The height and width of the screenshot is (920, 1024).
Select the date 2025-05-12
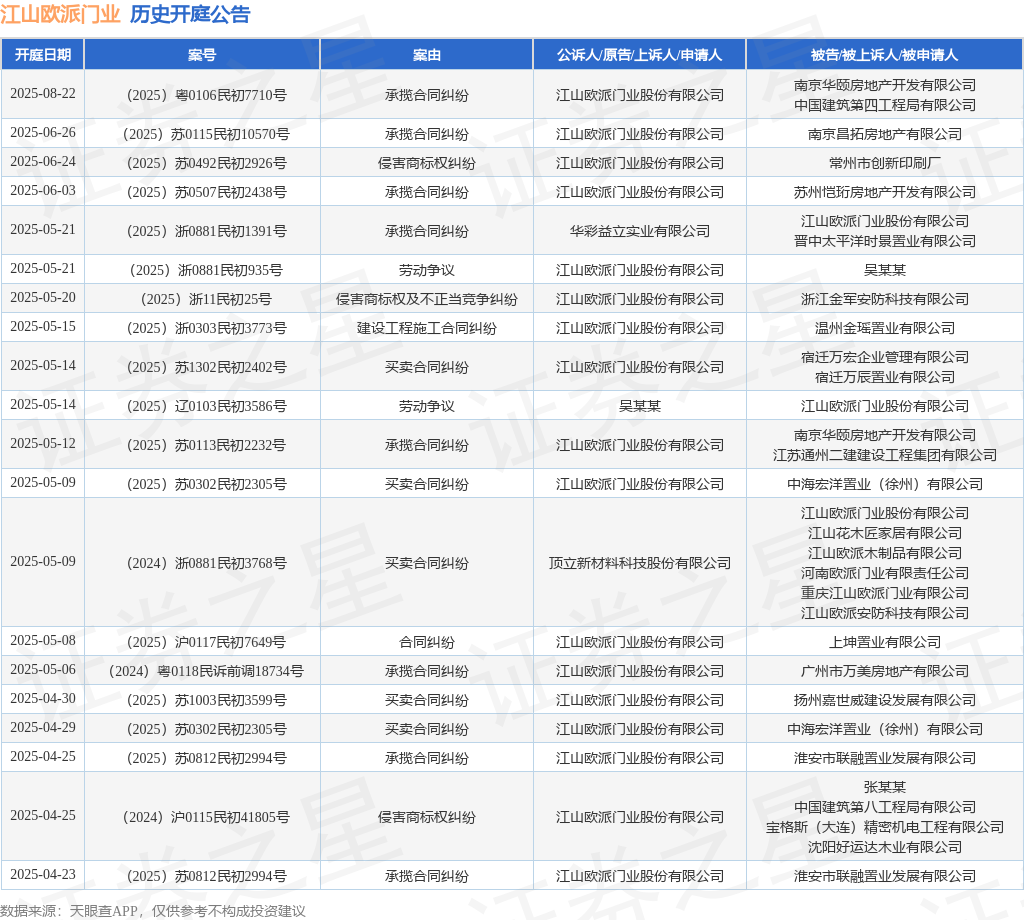(x=43, y=443)
